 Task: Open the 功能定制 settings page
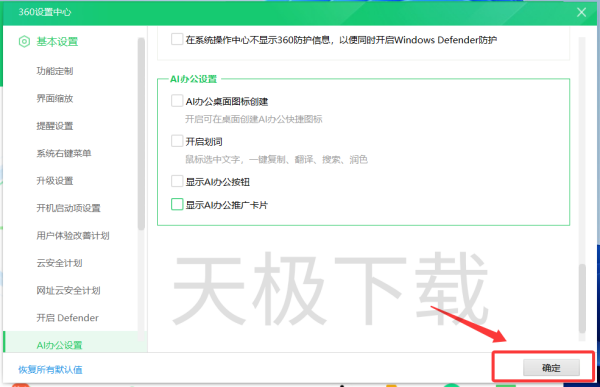[x=55, y=71]
